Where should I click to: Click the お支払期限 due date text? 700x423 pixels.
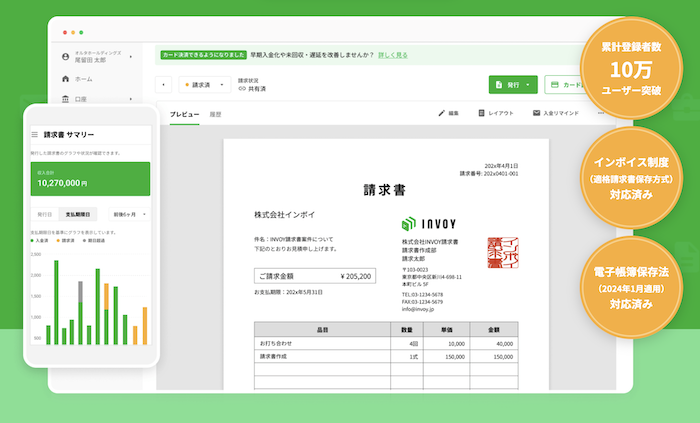288,292
